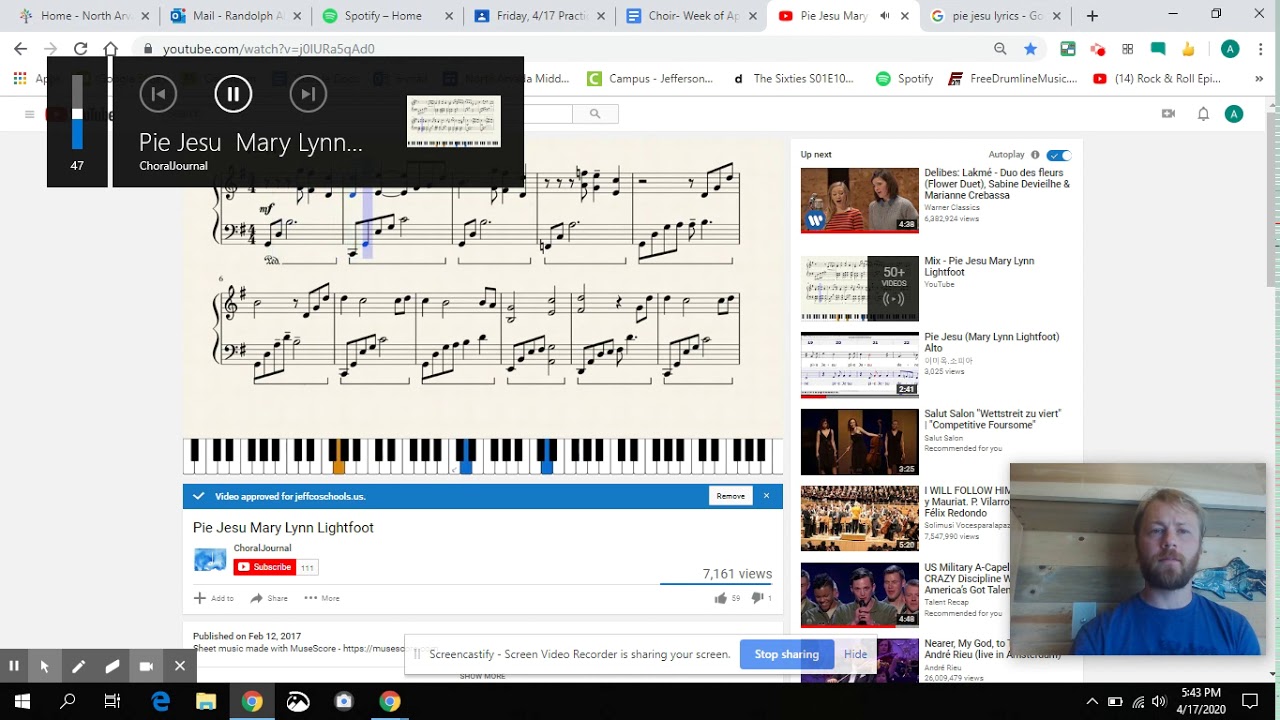This screenshot has height=720, width=1280.
Task: Select the Screencastify eraser tool
Action: point(112,665)
